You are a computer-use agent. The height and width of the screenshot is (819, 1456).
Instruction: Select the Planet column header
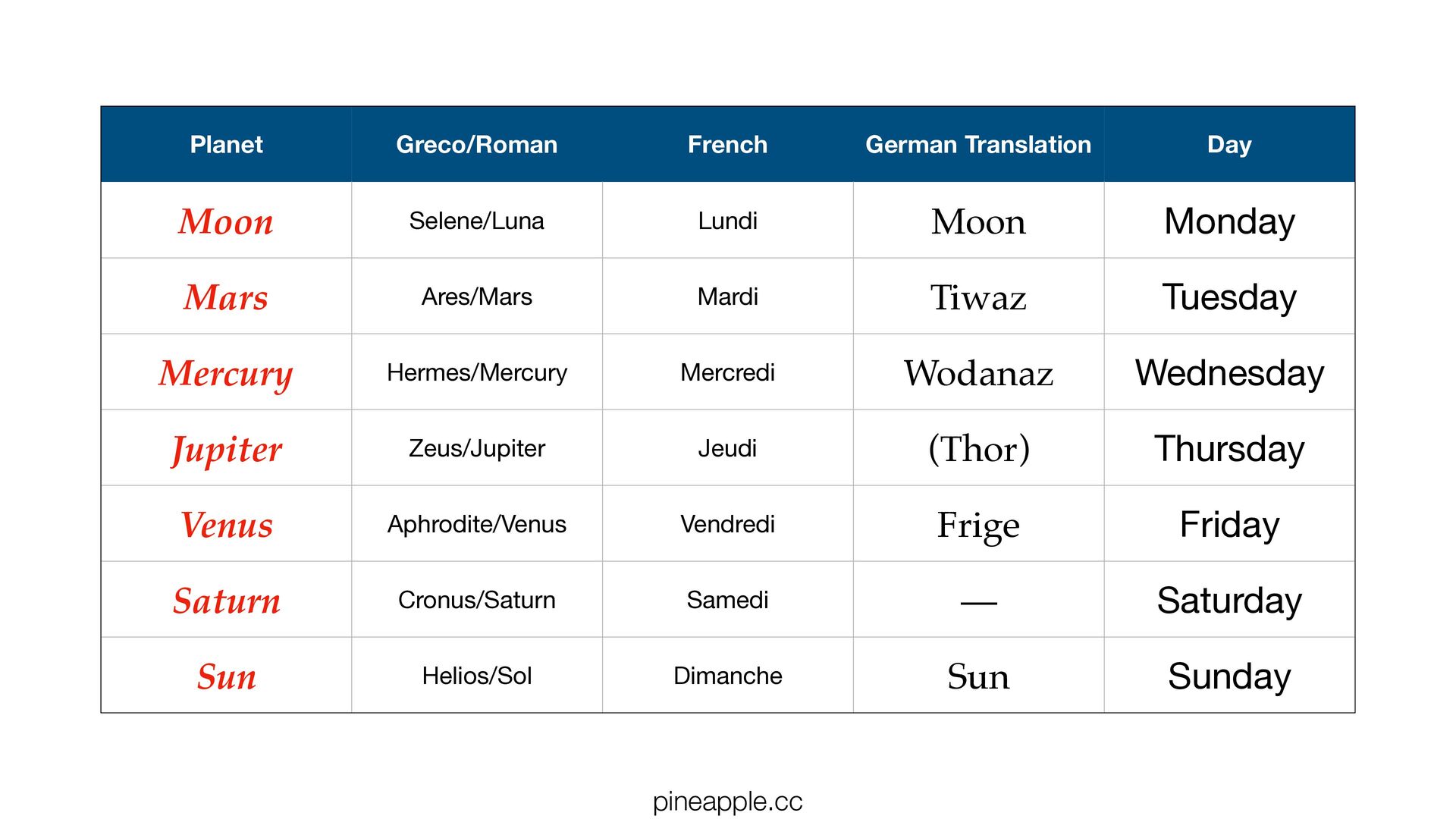tap(226, 144)
